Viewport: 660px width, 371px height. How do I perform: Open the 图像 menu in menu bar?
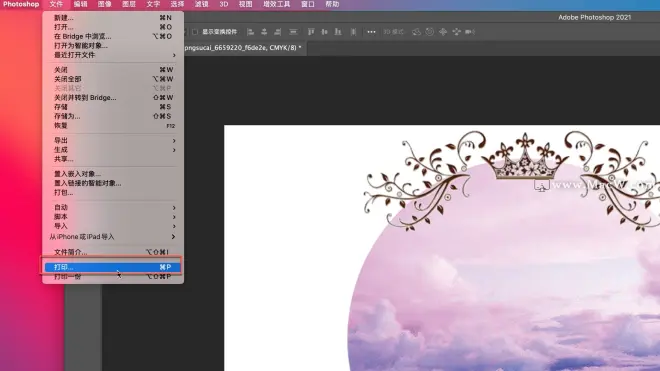104,4
